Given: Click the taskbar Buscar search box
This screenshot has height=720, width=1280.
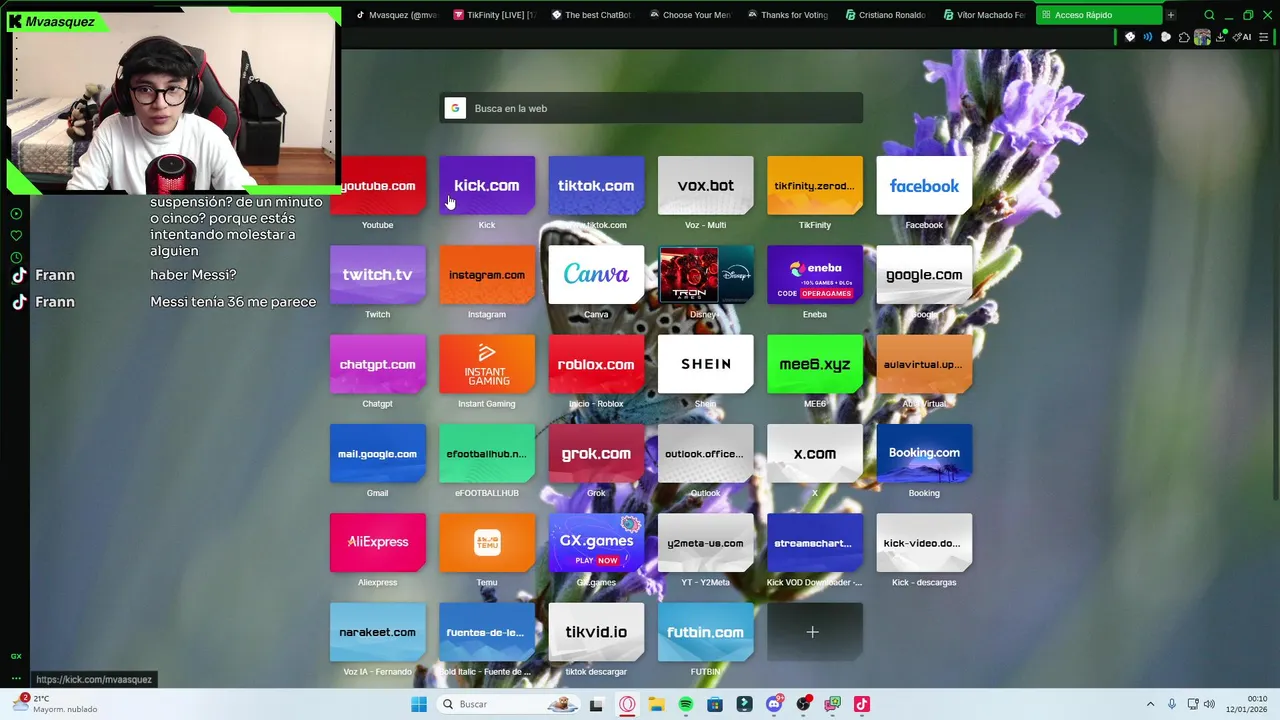Looking at the screenshot, I should tap(507, 704).
